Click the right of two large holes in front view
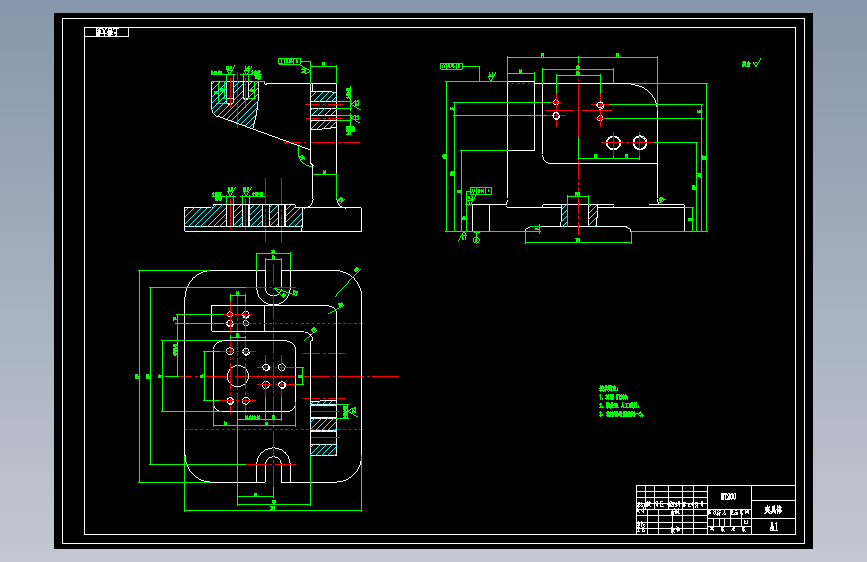 point(640,143)
